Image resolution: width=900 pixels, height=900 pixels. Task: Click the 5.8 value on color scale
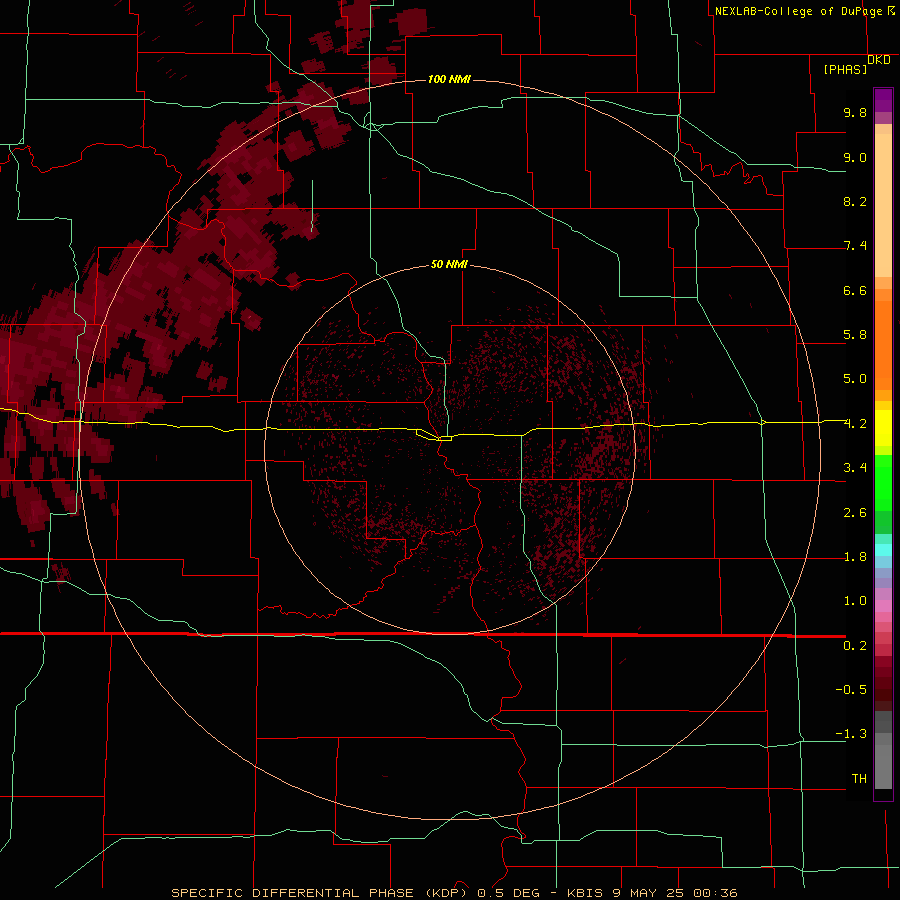(x=855, y=335)
